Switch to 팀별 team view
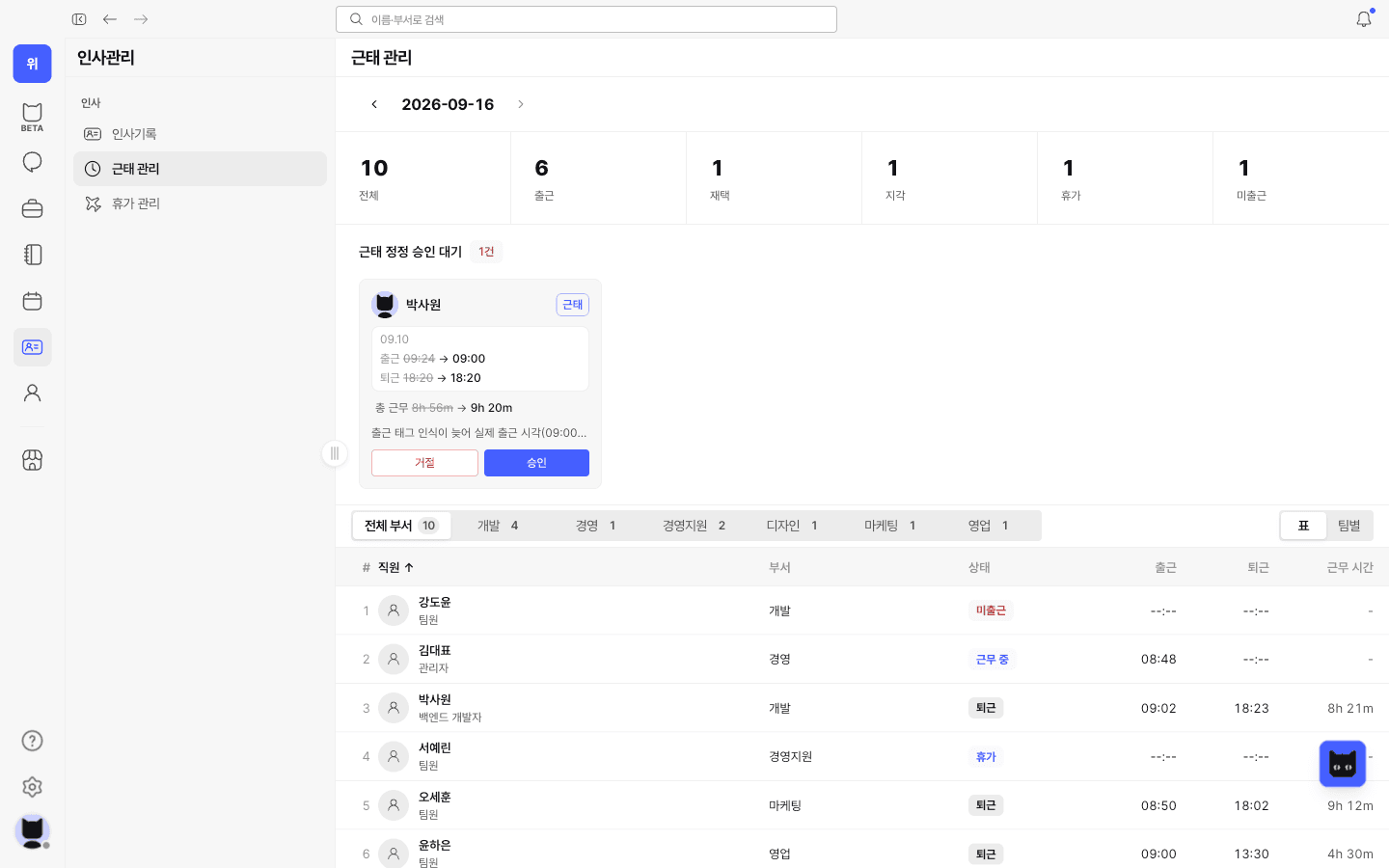The image size is (1389, 868). (x=1348, y=526)
